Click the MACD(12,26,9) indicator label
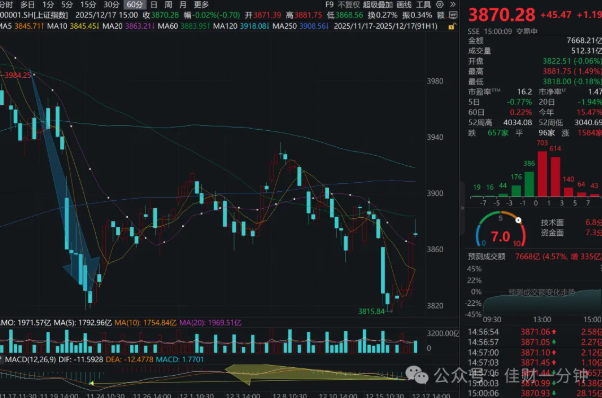602x398 pixels. point(30,360)
